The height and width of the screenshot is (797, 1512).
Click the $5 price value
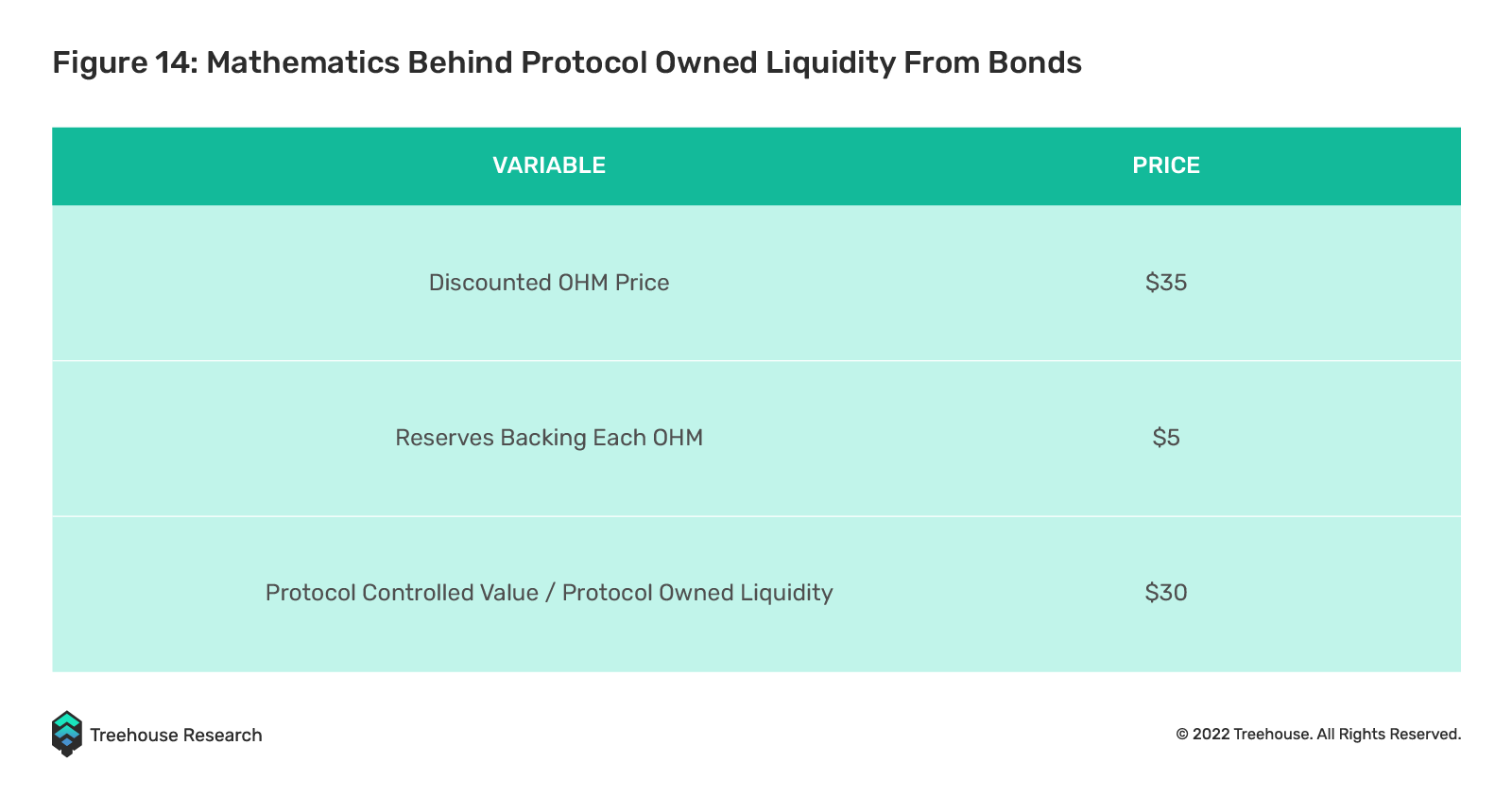coord(1166,438)
